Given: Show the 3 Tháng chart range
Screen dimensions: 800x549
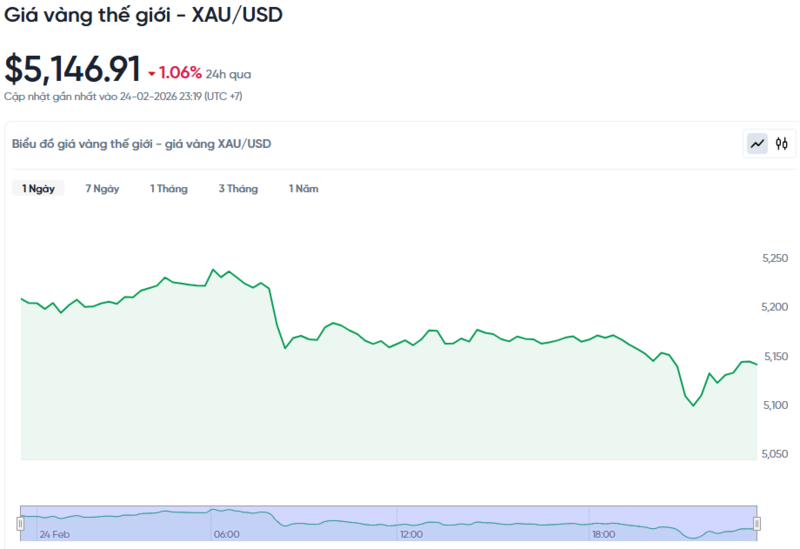Looking at the screenshot, I should pos(238,188).
